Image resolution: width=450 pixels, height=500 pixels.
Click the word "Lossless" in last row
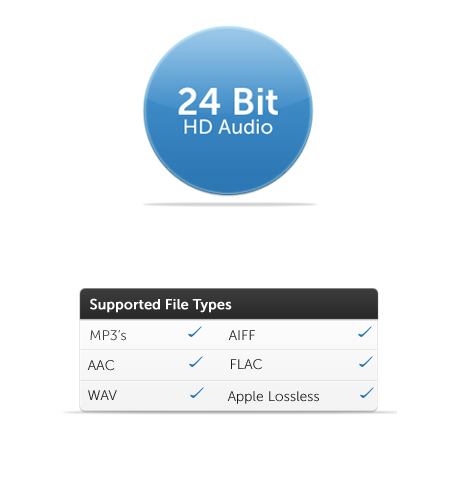(294, 396)
